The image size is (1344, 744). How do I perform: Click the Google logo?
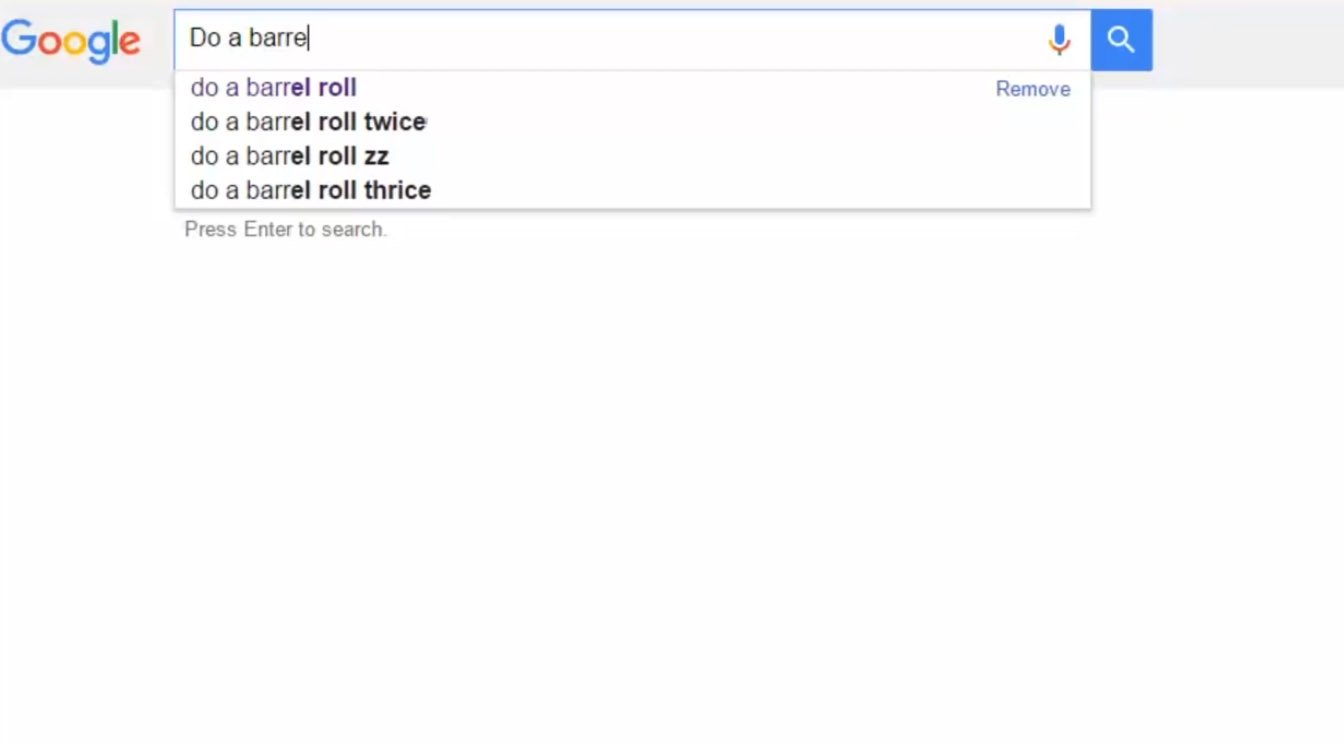pyautogui.click(x=70, y=41)
